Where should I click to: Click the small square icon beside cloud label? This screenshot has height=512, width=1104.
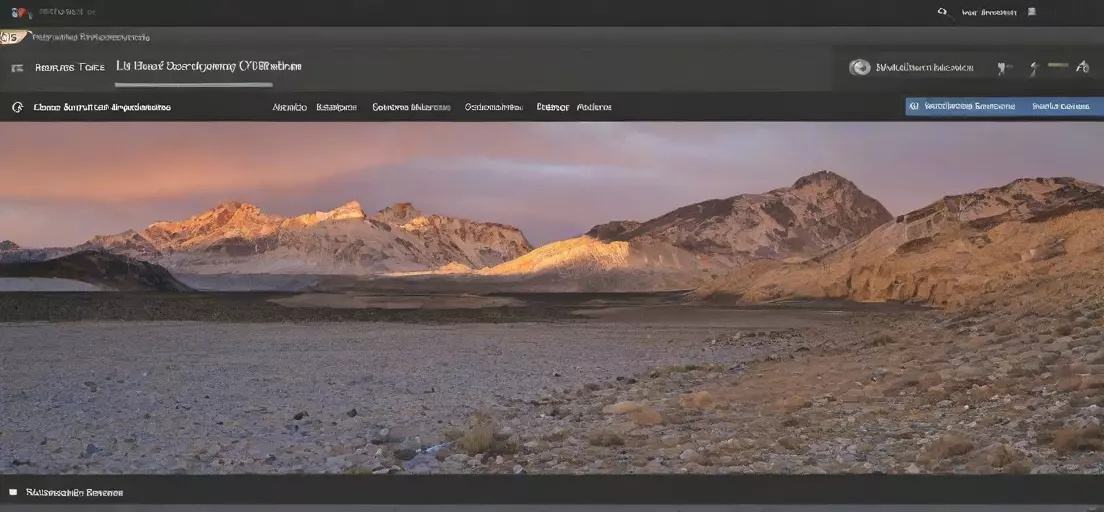1031,12
